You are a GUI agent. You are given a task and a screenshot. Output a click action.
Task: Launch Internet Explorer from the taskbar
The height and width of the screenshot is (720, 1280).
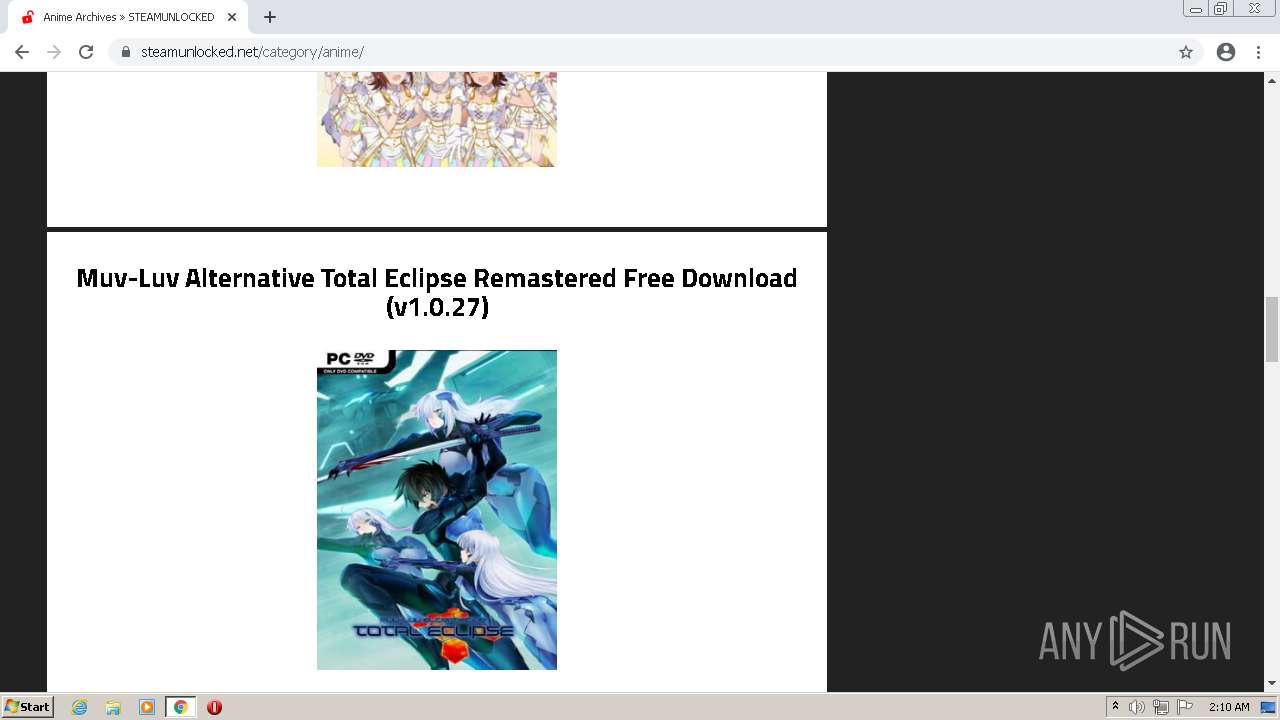point(80,707)
